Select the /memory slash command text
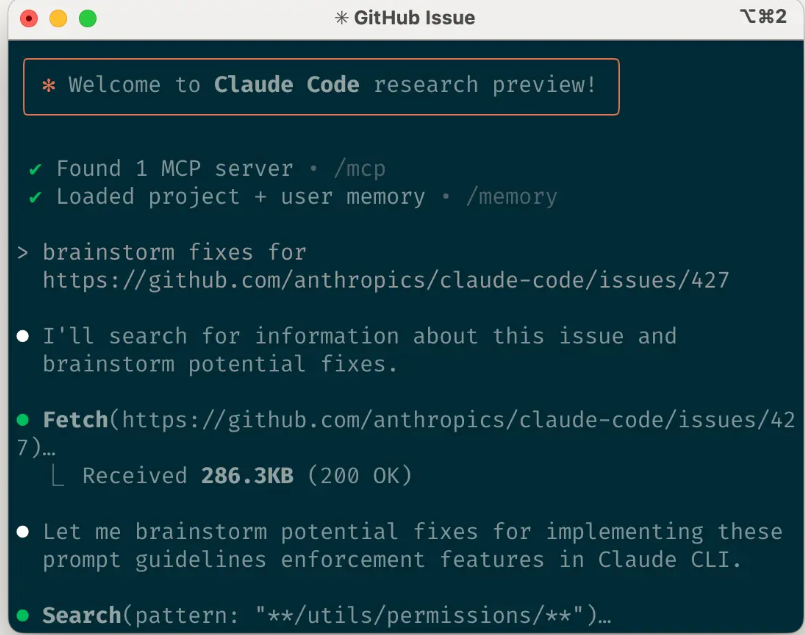805x635 pixels. 511,198
